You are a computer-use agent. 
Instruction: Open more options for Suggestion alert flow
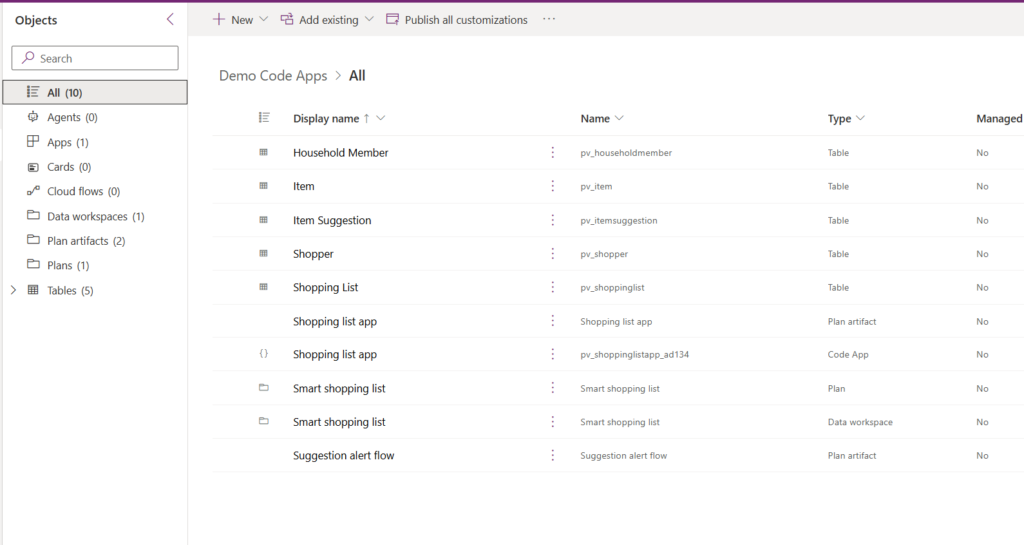(x=552, y=455)
